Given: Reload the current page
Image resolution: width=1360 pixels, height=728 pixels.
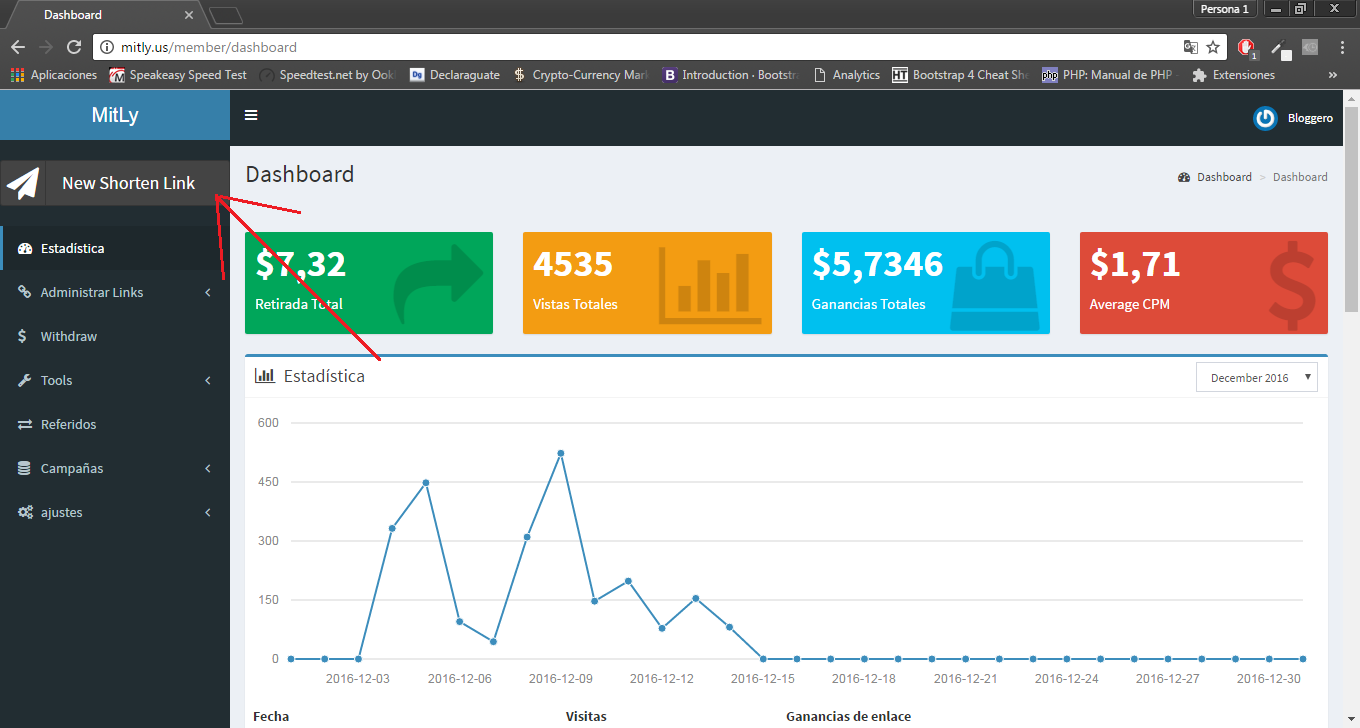Looking at the screenshot, I should click(73, 47).
